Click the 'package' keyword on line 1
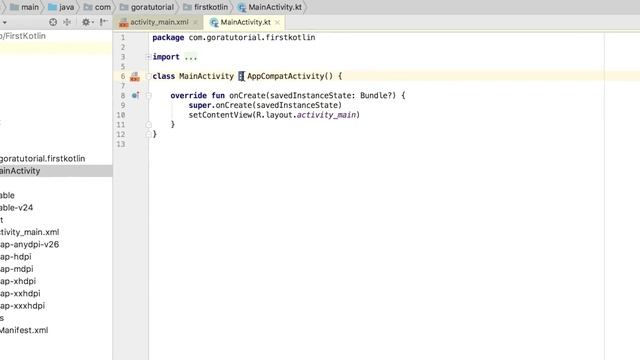 (x=168, y=38)
